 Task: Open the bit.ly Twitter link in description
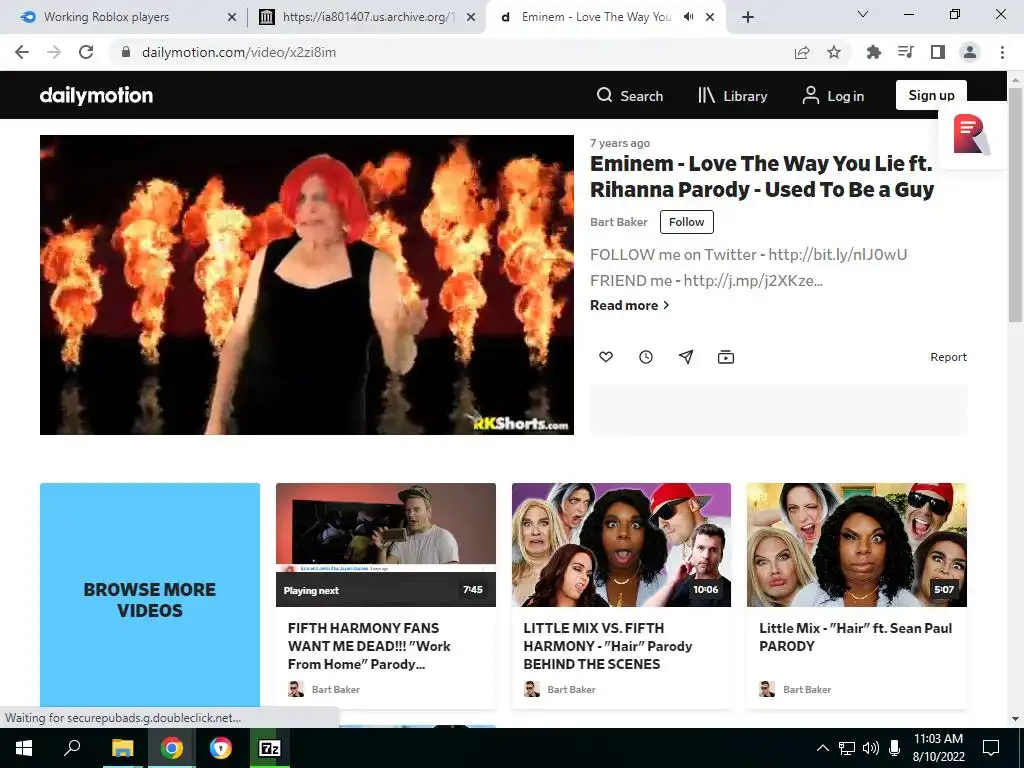[837, 254]
